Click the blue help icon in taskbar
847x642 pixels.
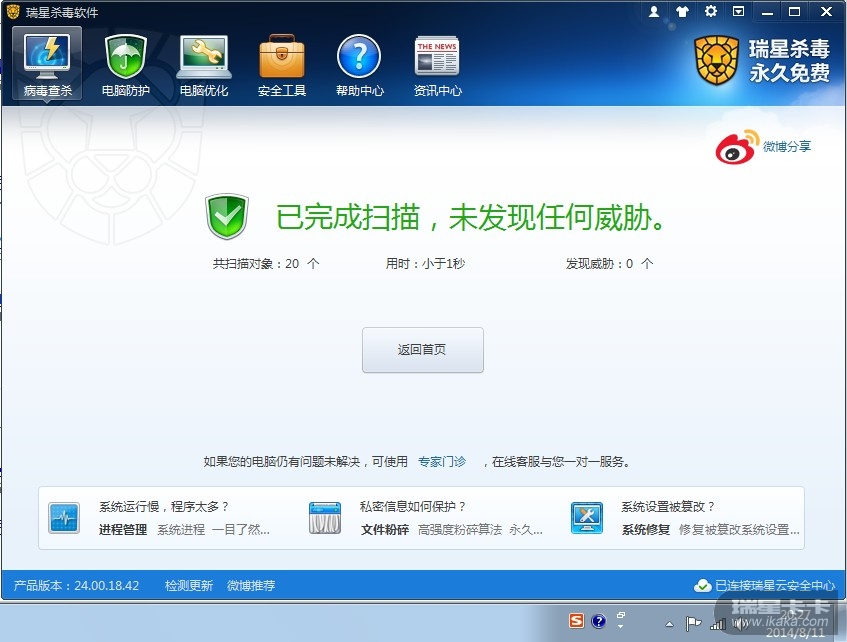[x=599, y=621]
